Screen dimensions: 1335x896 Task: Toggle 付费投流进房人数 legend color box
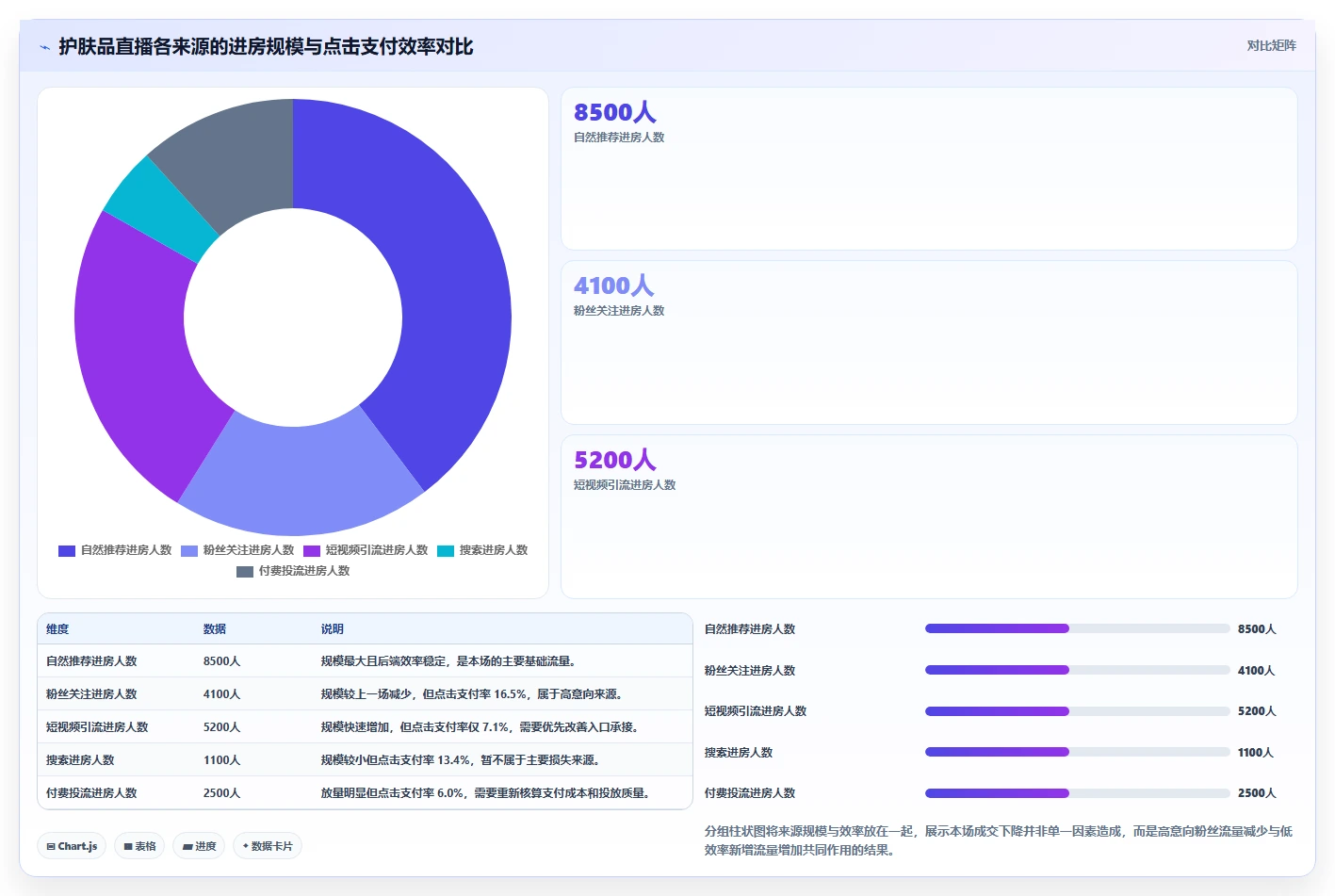[245, 572]
